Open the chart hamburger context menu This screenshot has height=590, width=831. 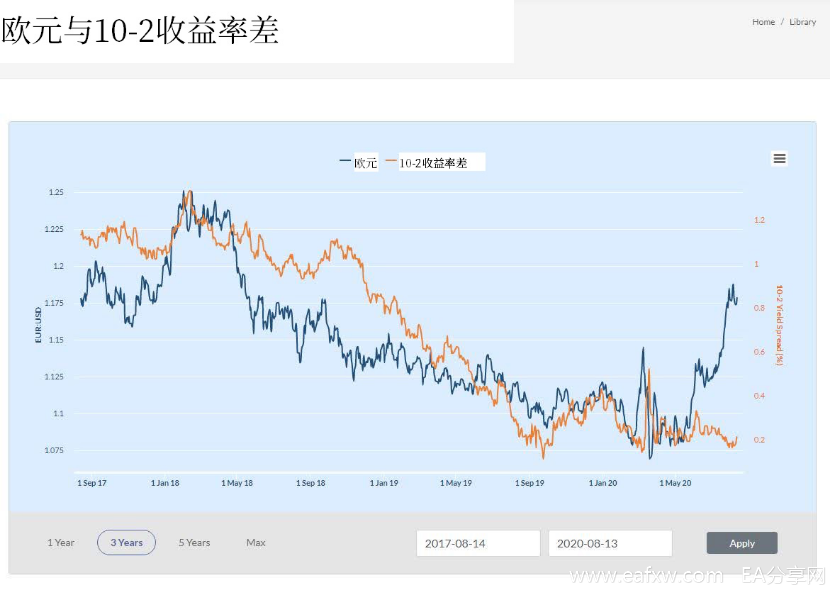779,158
